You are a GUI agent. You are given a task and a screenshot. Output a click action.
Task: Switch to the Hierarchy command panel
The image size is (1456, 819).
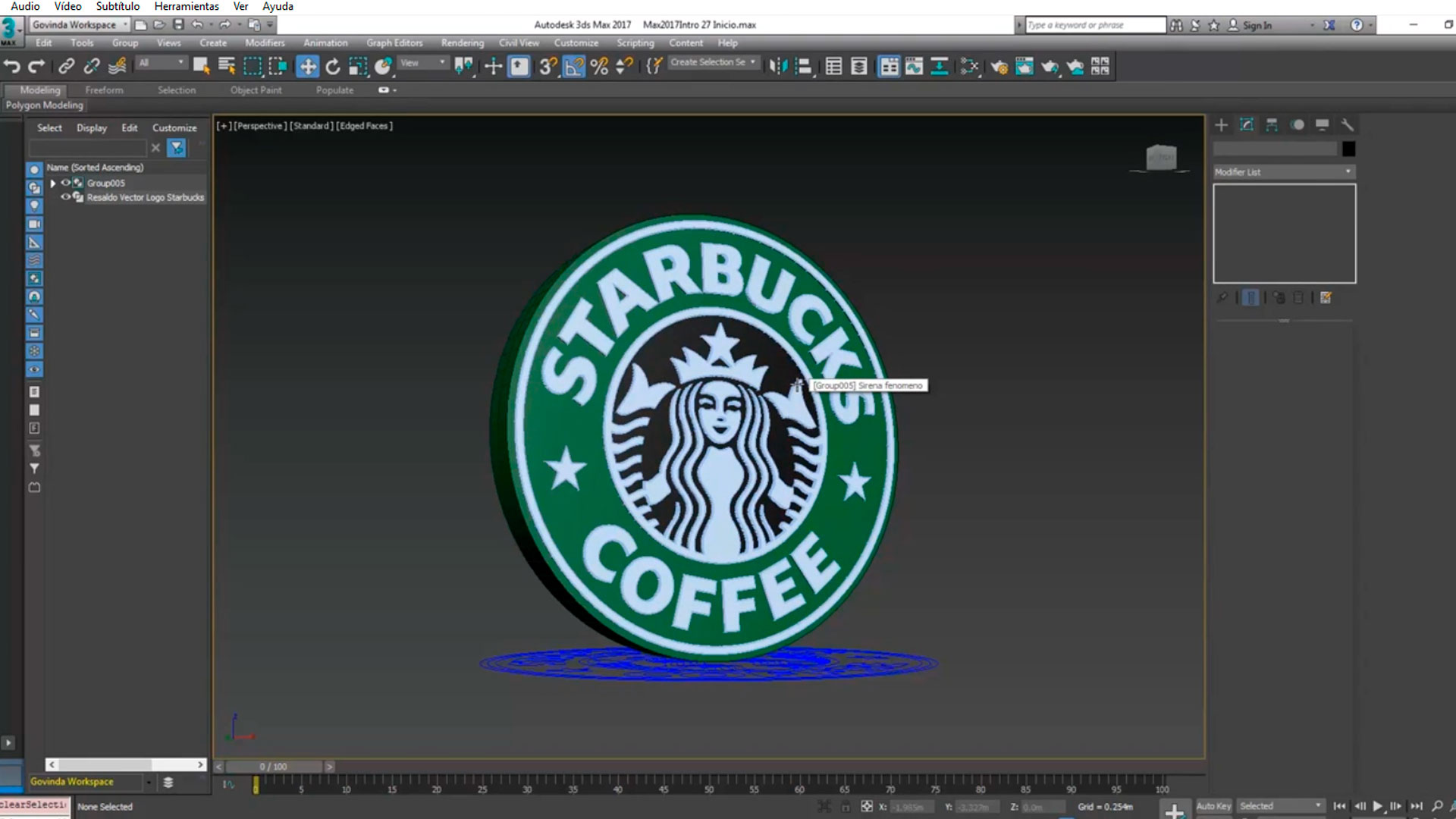1272,125
